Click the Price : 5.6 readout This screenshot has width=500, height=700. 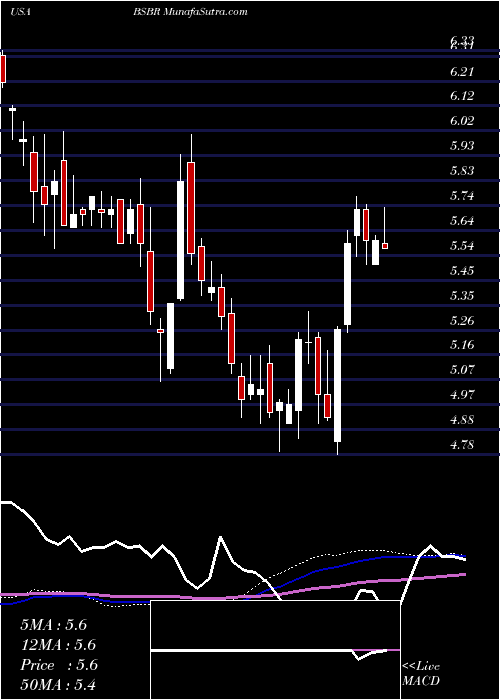58,665
